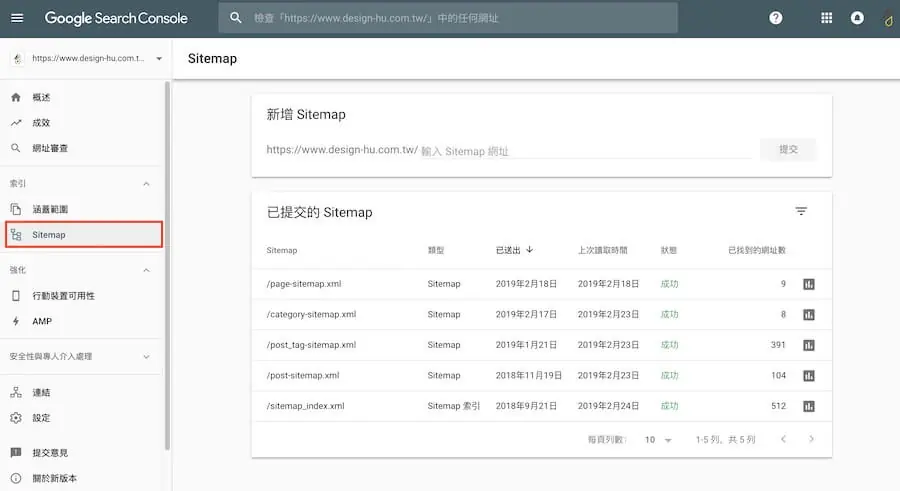Click the pages icon next to 涵蓋範圍
Viewport: 900px width, 491px height.
click(16, 209)
